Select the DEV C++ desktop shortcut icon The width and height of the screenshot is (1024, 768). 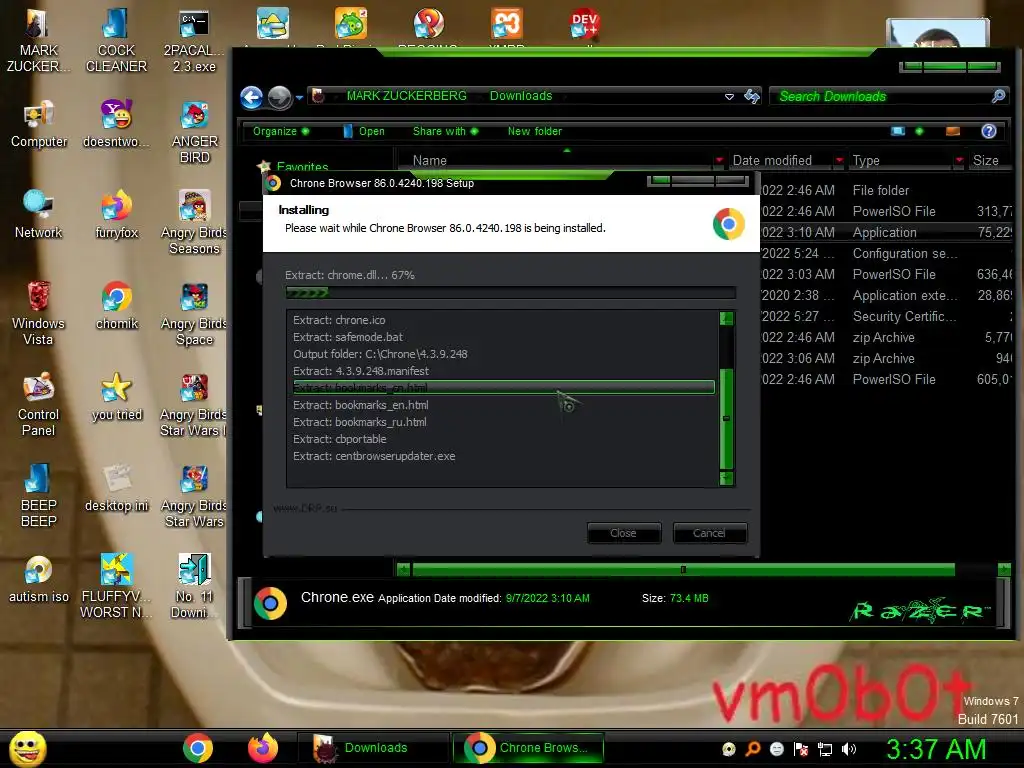tap(584, 25)
